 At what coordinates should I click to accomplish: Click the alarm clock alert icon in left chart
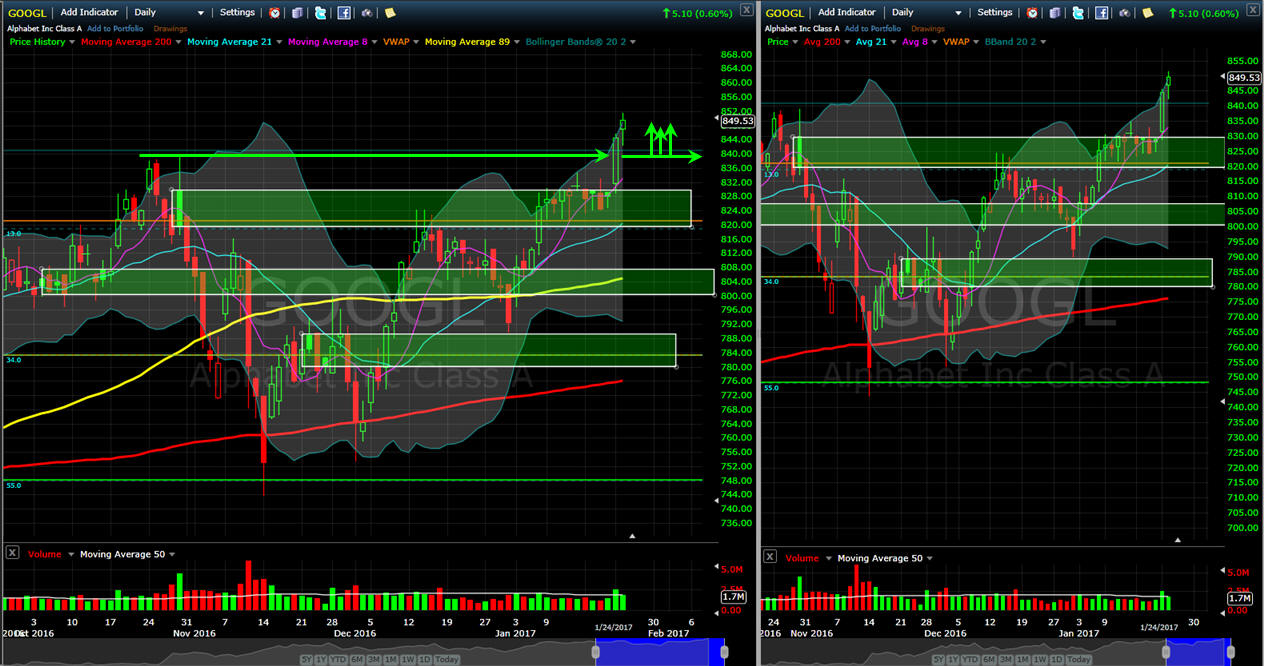coord(274,13)
